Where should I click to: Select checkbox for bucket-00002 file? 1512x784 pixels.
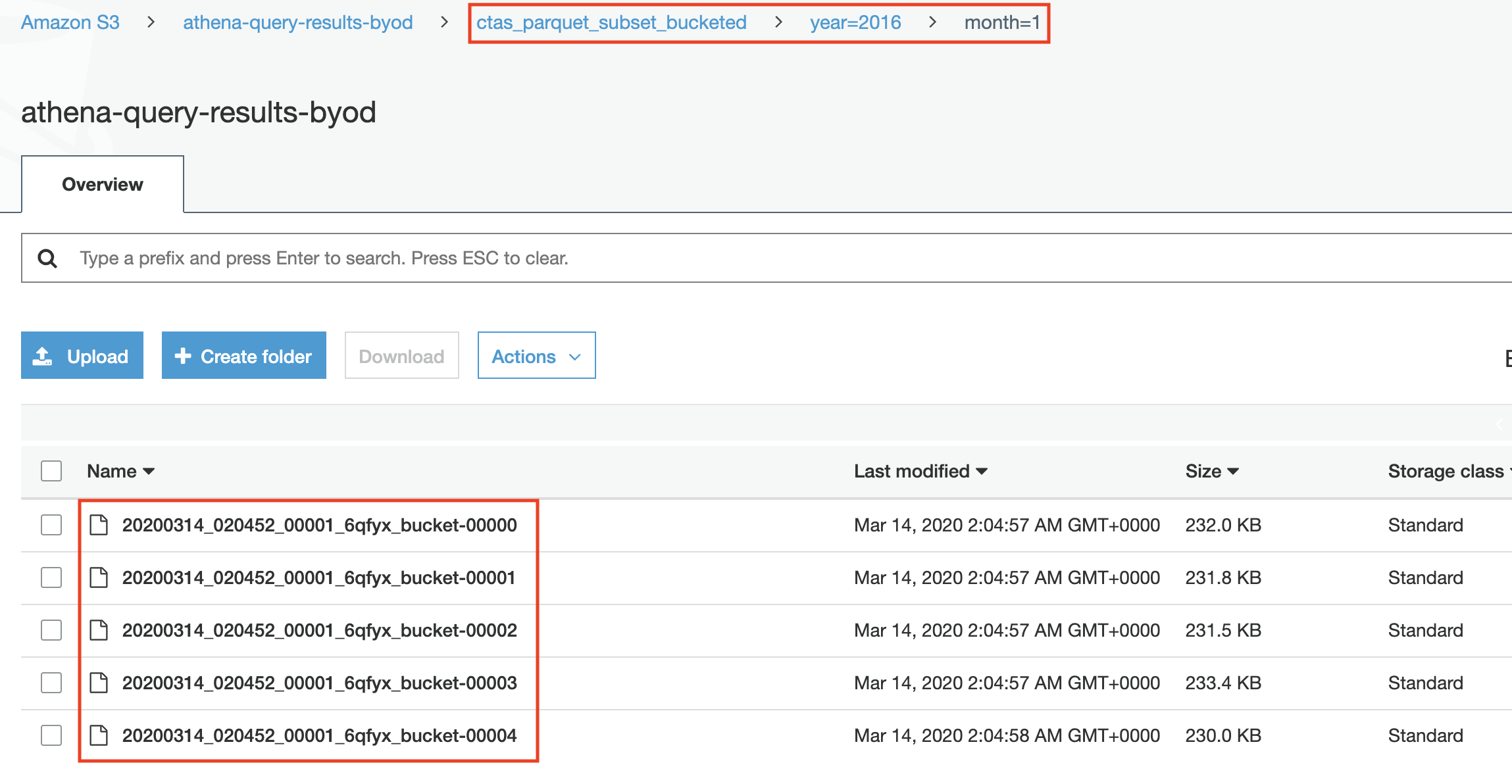tap(51, 630)
